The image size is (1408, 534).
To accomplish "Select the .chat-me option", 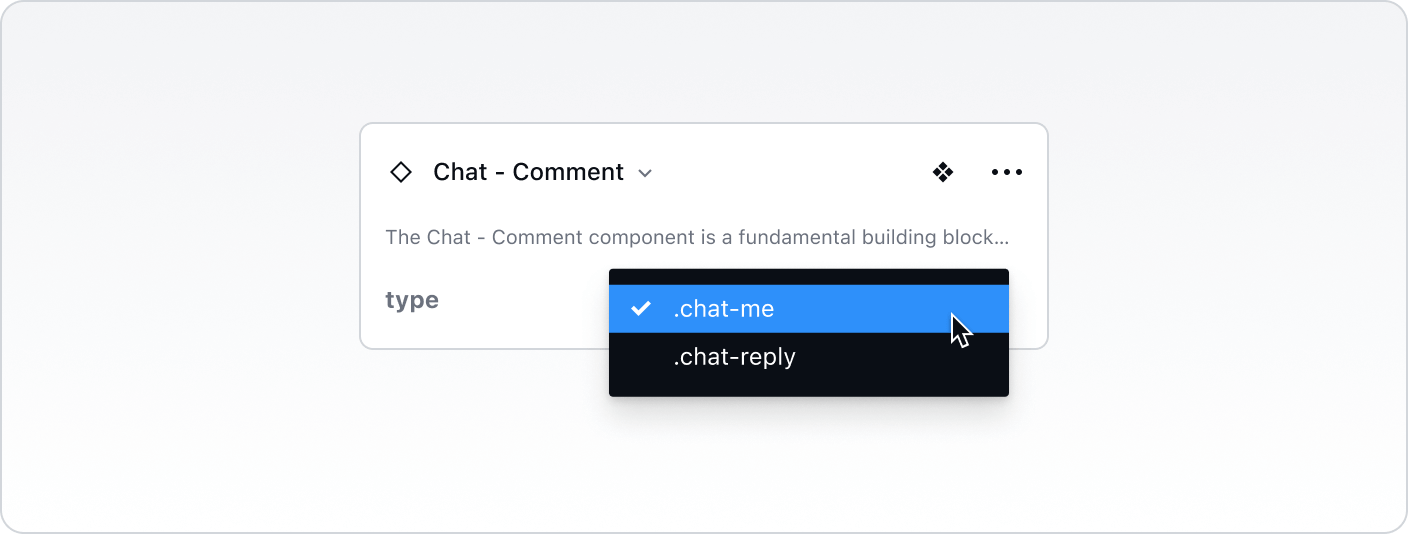I will pyautogui.click(x=723, y=309).
